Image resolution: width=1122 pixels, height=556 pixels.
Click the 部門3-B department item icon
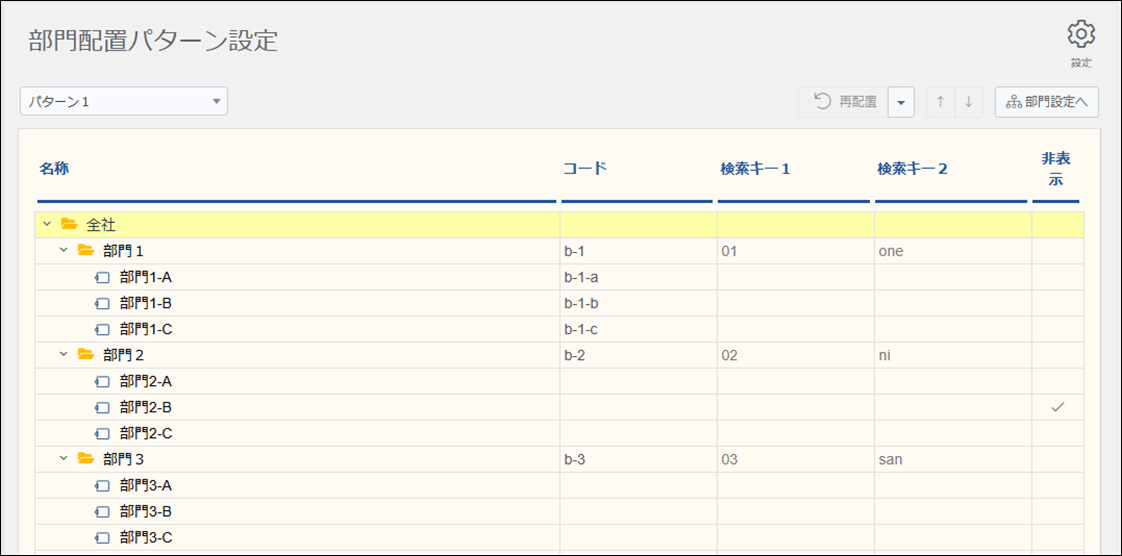102,511
